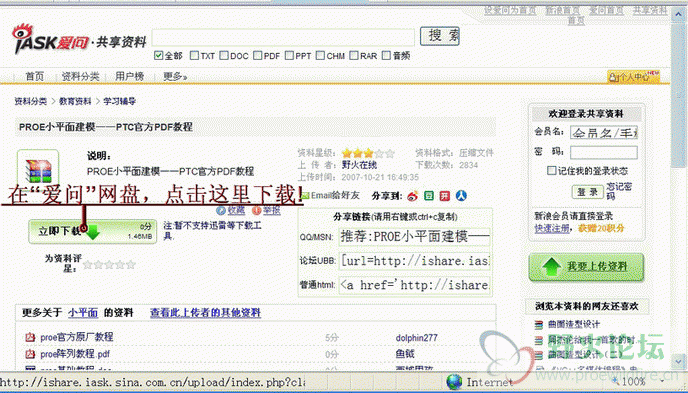
Task: Check the TXT filter checkbox
Action: 194,56
